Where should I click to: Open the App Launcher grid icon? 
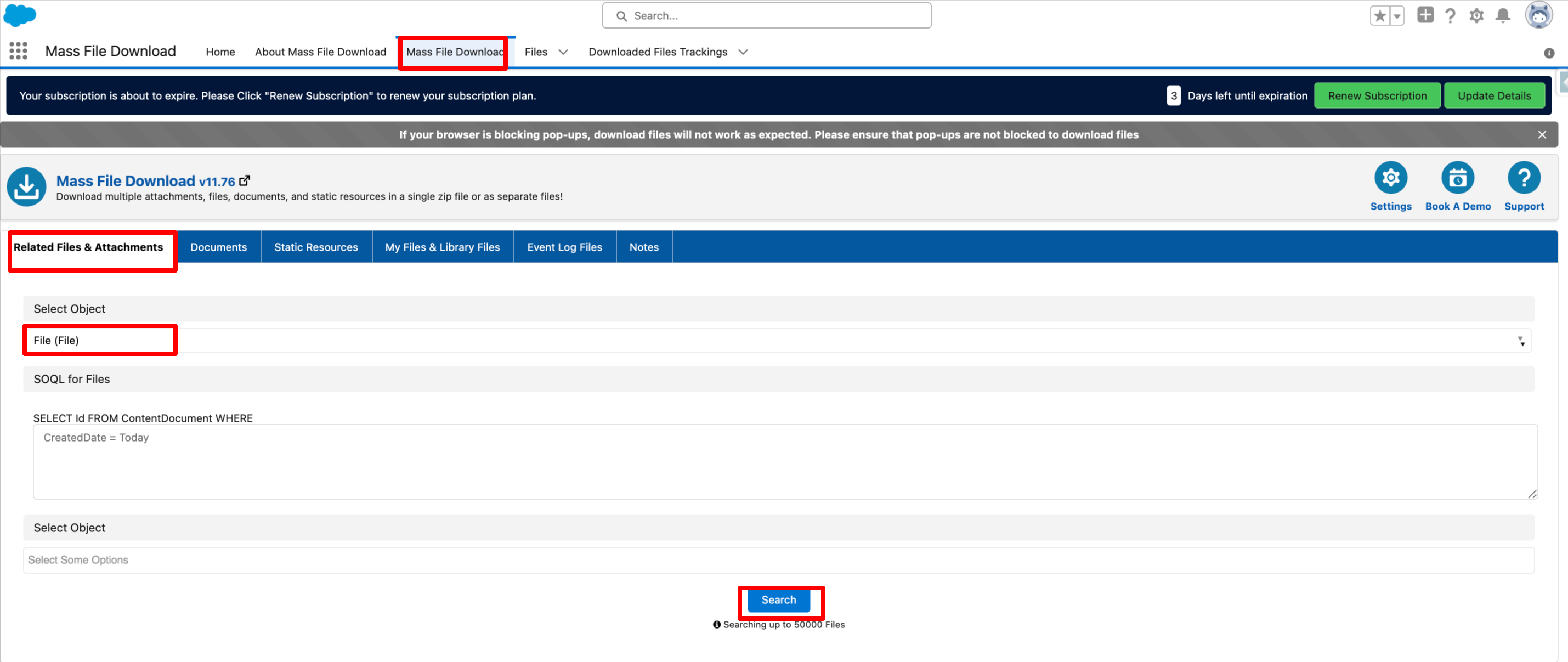18,51
